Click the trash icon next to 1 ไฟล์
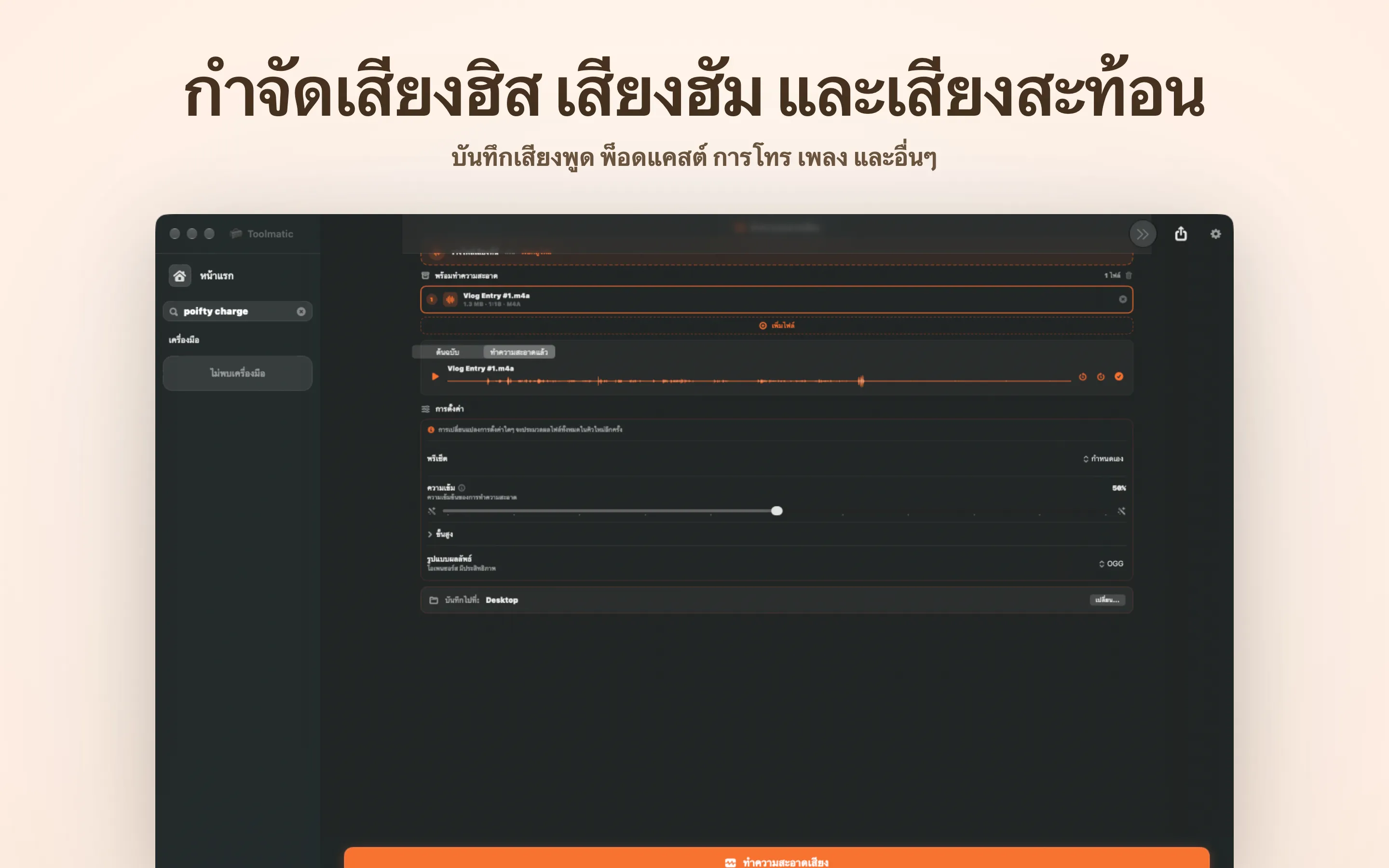This screenshot has height=868, width=1389. pyautogui.click(x=1129, y=275)
